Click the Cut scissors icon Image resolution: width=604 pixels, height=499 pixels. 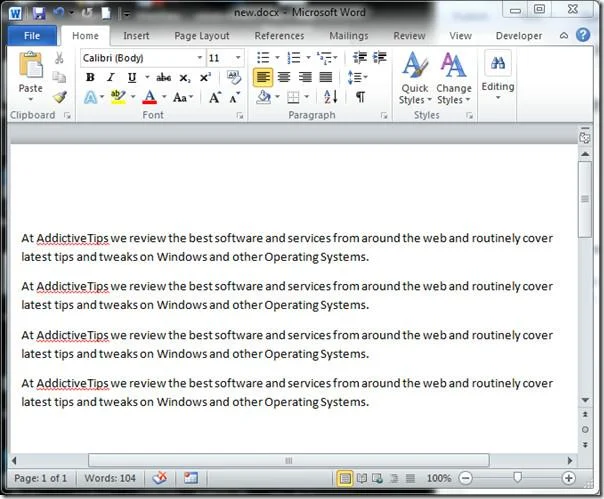tap(59, 58)
